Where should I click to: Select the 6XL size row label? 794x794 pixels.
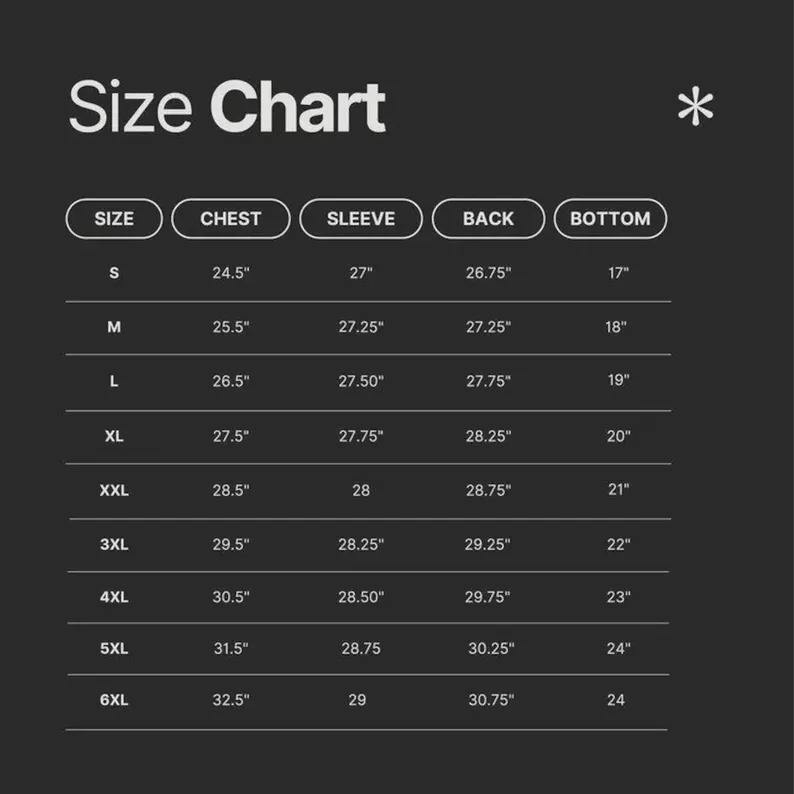[114, 700]
